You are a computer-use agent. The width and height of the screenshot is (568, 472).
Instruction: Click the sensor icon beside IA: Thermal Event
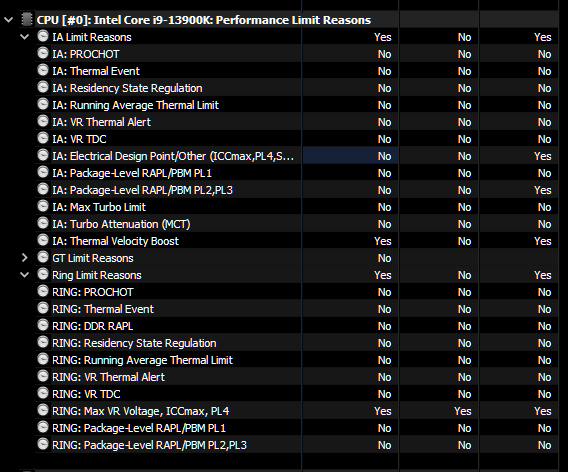point(43,70)
